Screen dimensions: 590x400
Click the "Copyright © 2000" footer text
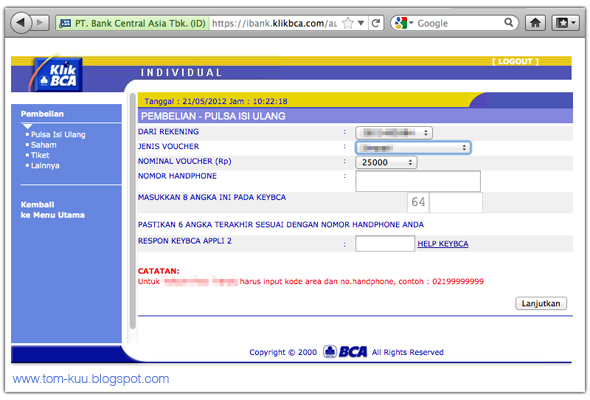click(x=283, y=353)
